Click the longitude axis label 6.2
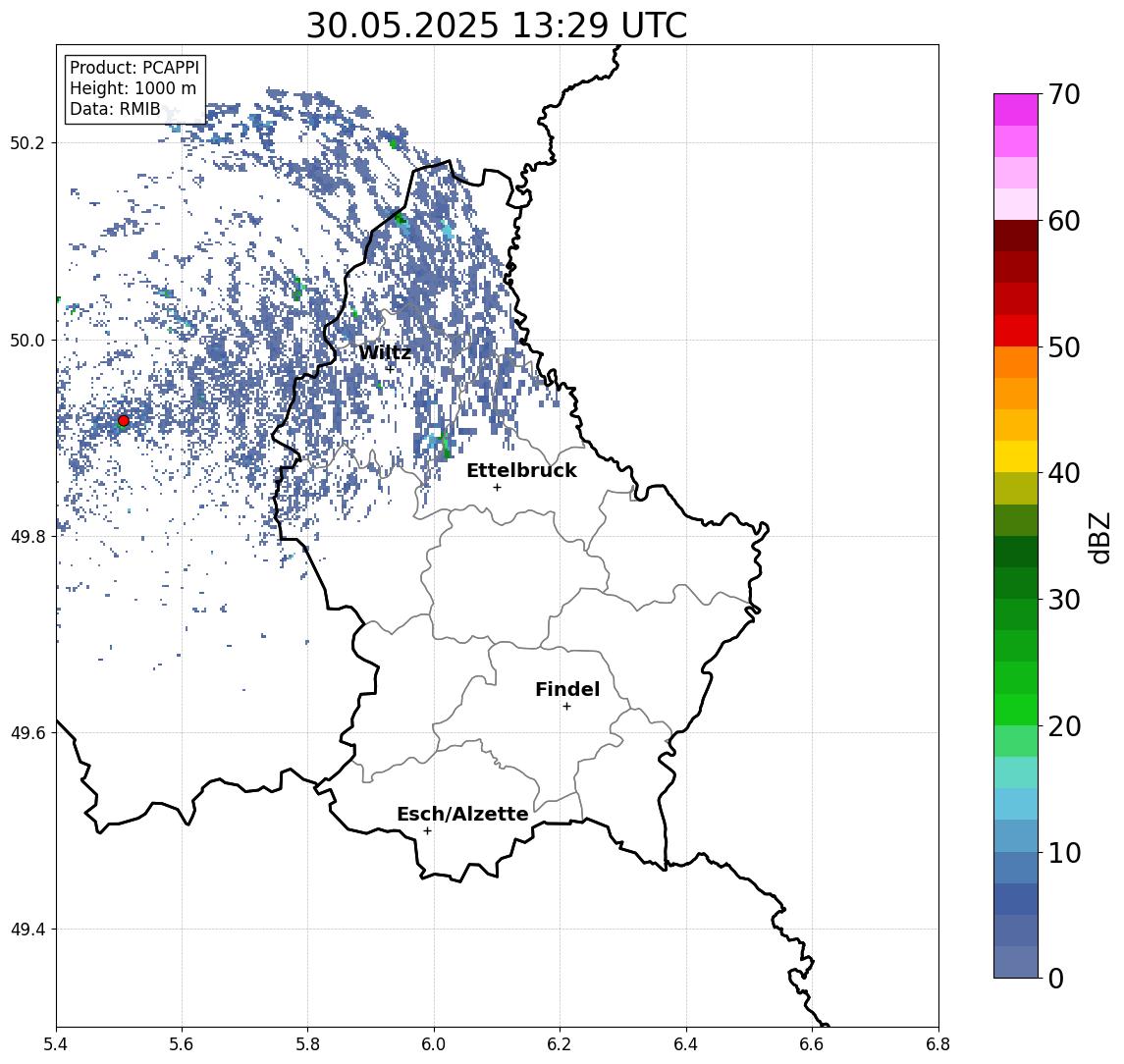This screenshot has height=1064, width=1124. click(x=560, y=1044)
